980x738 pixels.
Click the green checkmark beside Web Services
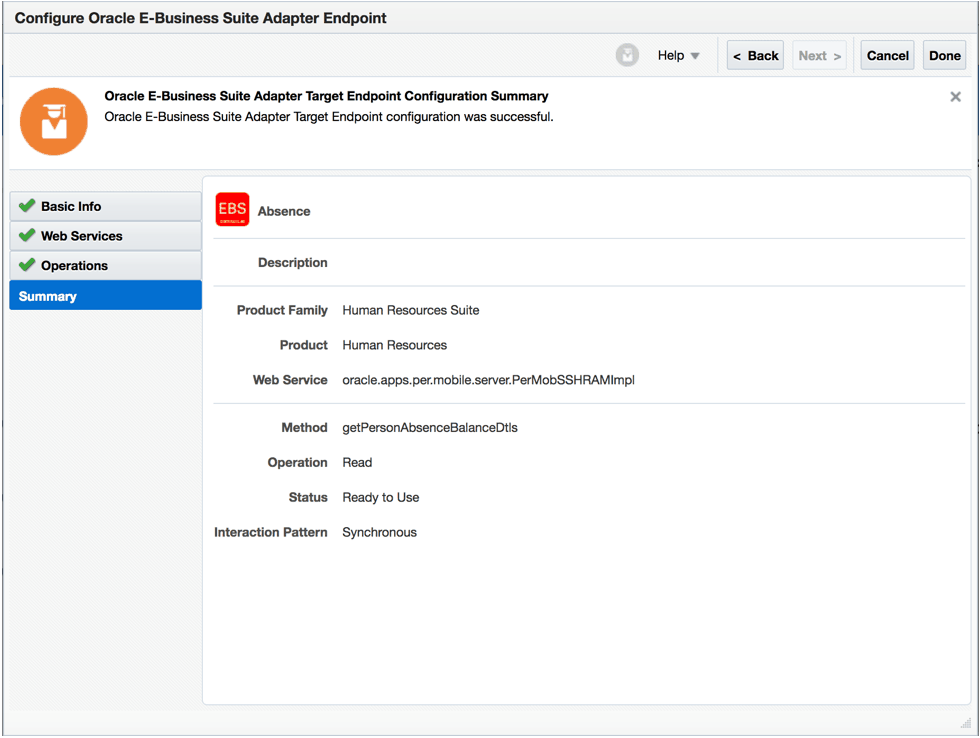pos(28,236)
